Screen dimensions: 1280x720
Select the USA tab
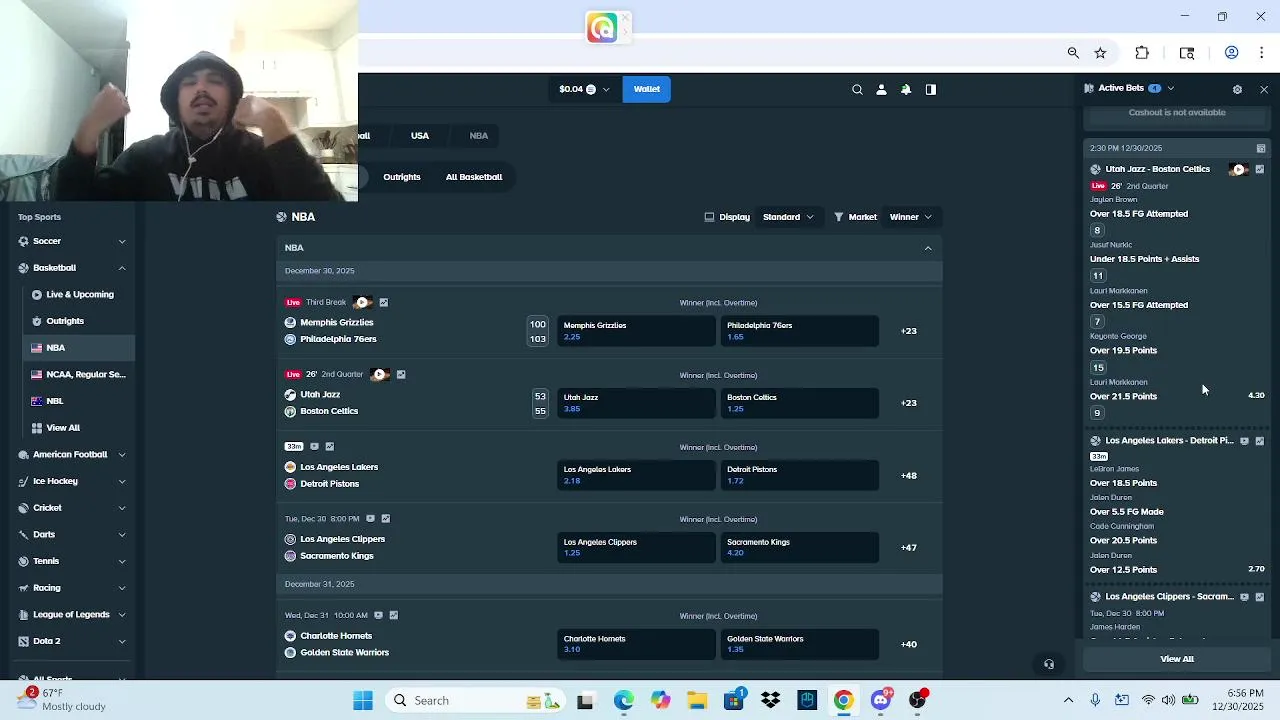tap(420, 136)
